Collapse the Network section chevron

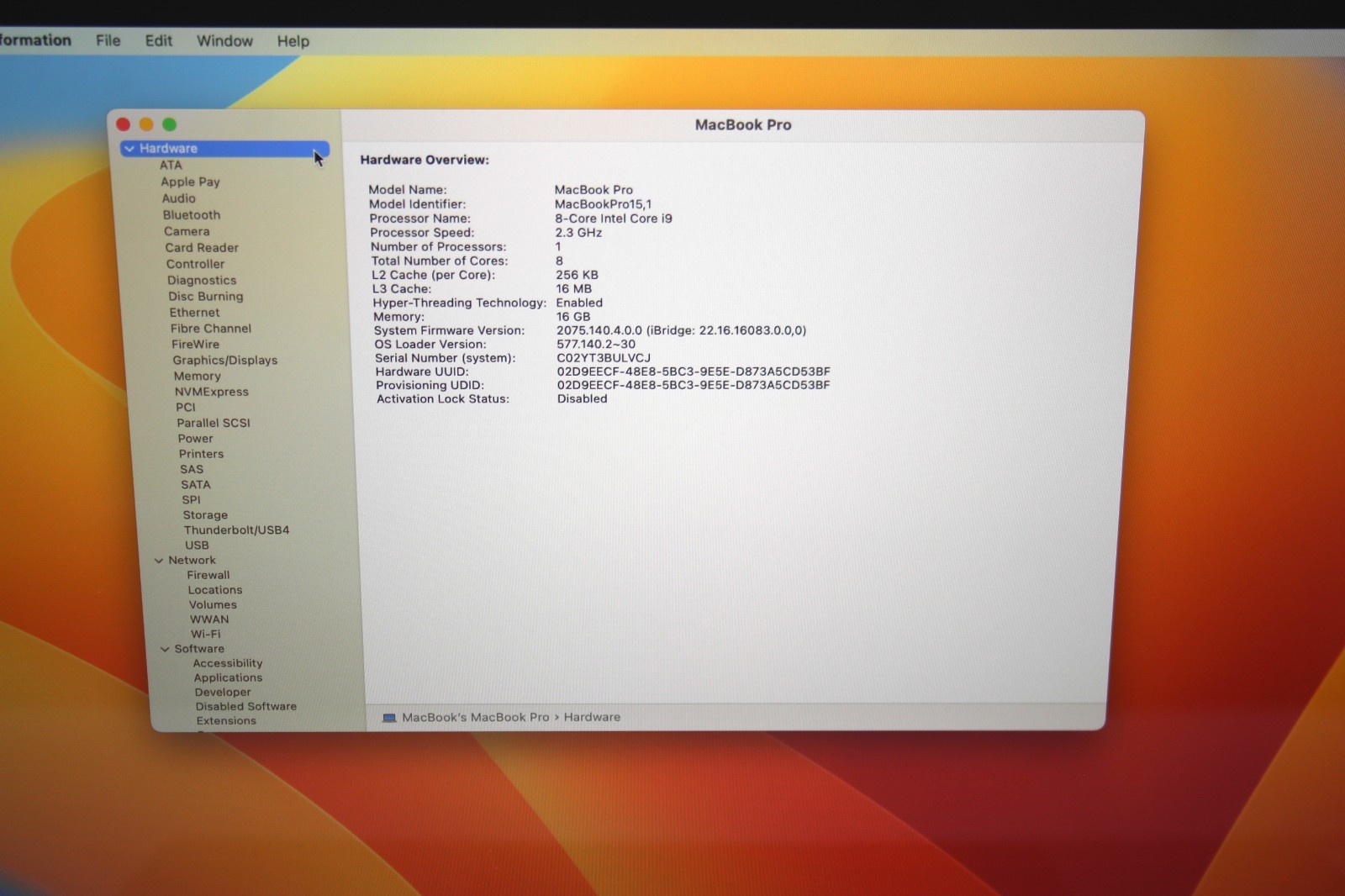[158, 561]
